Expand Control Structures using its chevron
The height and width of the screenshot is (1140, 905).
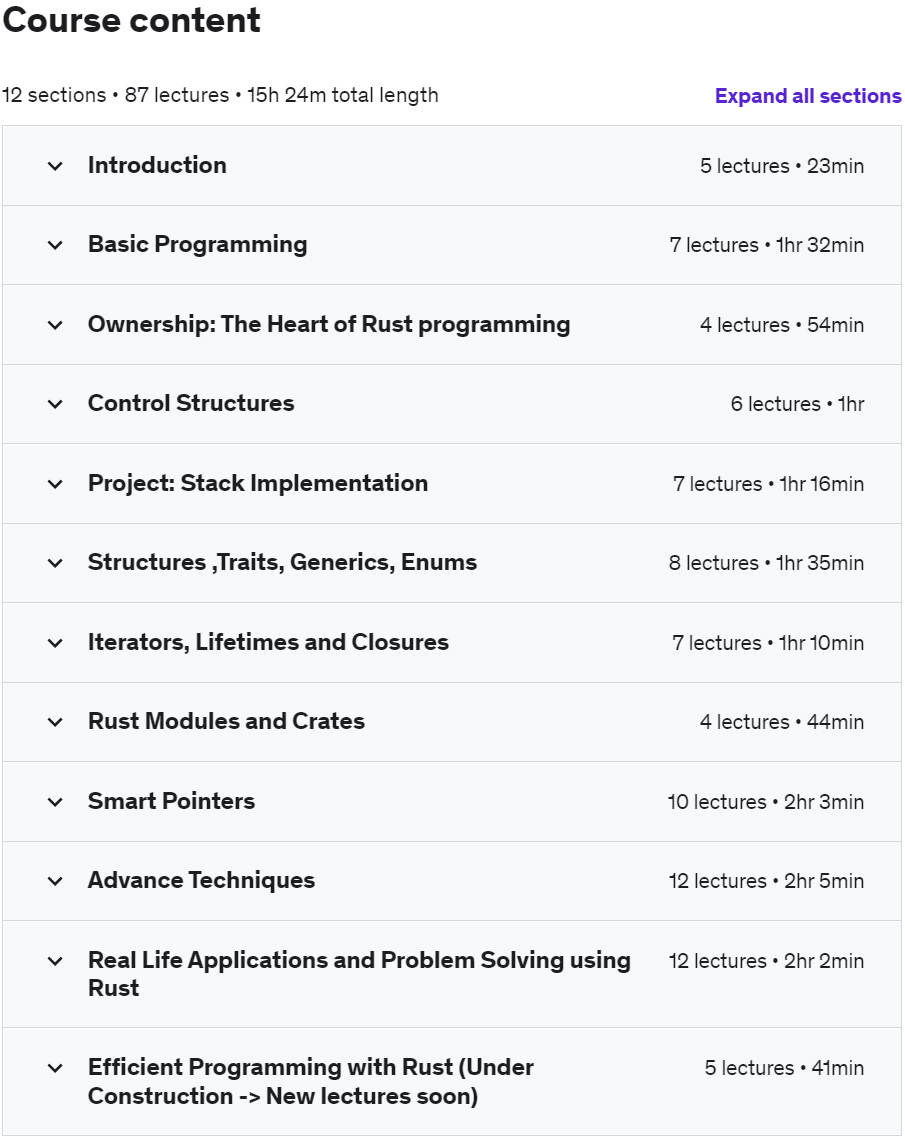[x=55, y=404]
